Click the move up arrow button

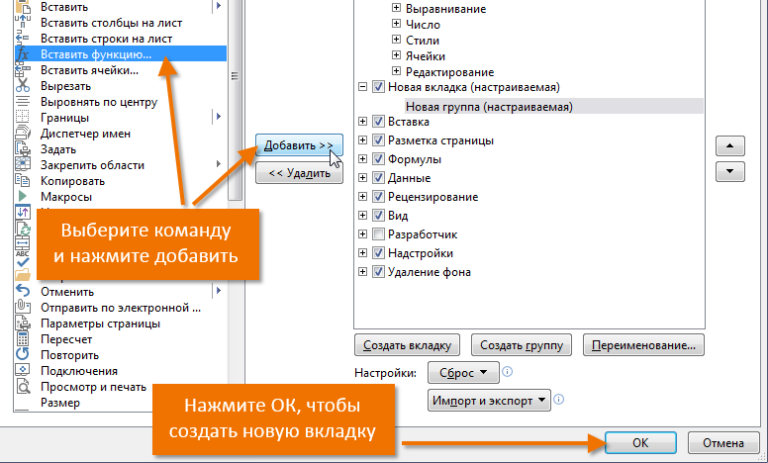point(733,146)
